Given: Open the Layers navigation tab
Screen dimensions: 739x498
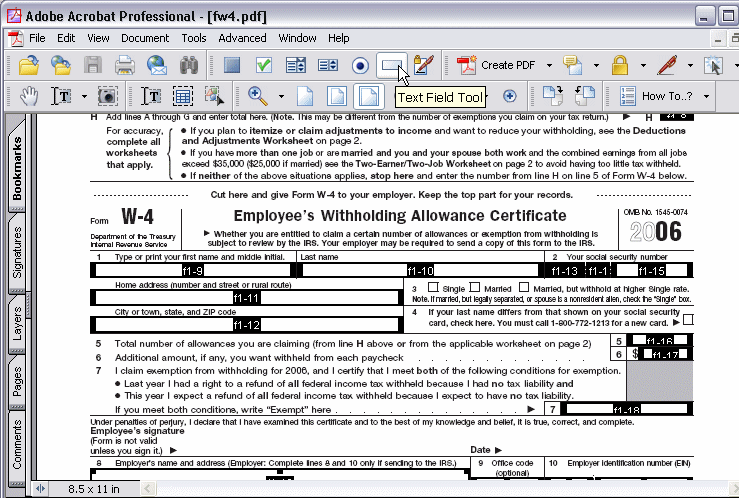Looking at the screenshot, I should coord(17,324).
